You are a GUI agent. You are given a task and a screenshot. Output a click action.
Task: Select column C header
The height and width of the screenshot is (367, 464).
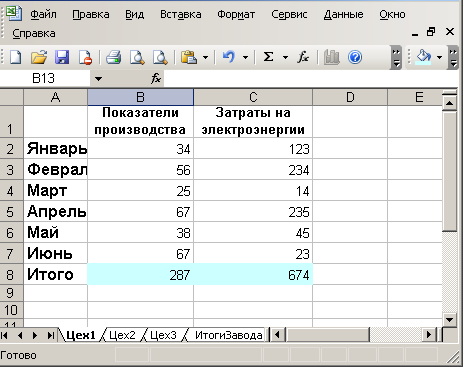coord(253,97)
